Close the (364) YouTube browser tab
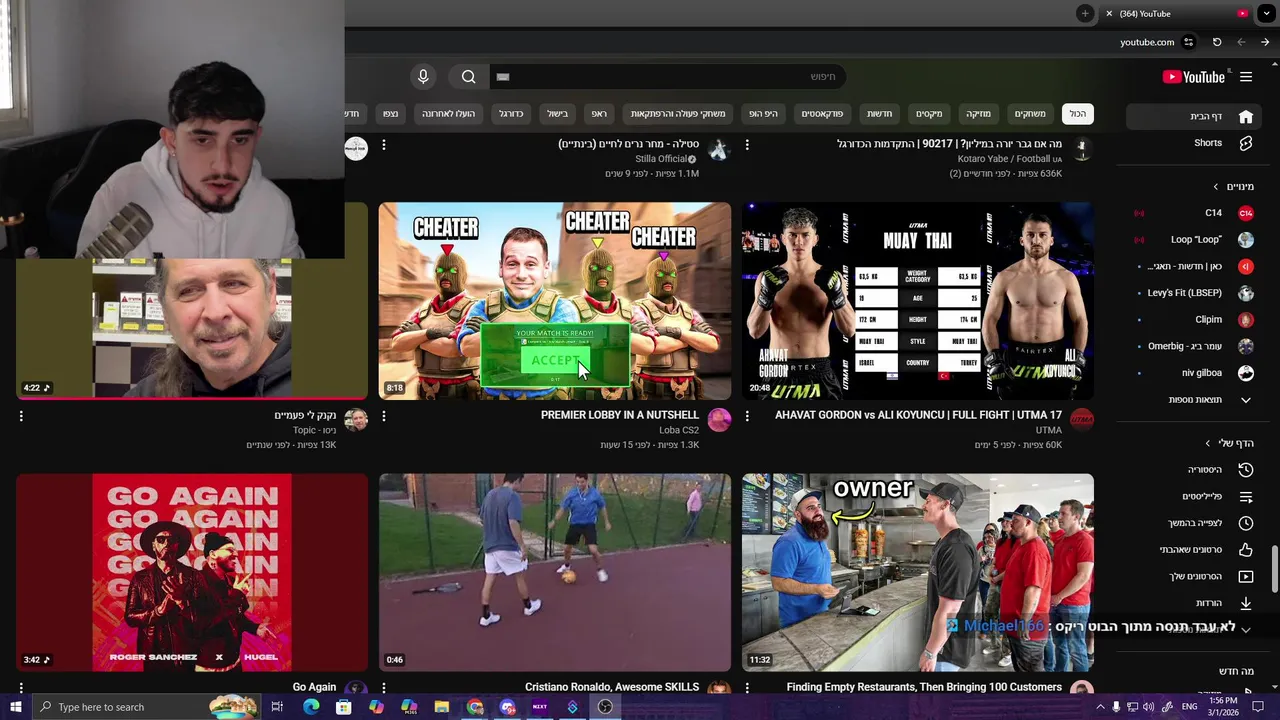The image size is (1280, 720). [1109, 14]
